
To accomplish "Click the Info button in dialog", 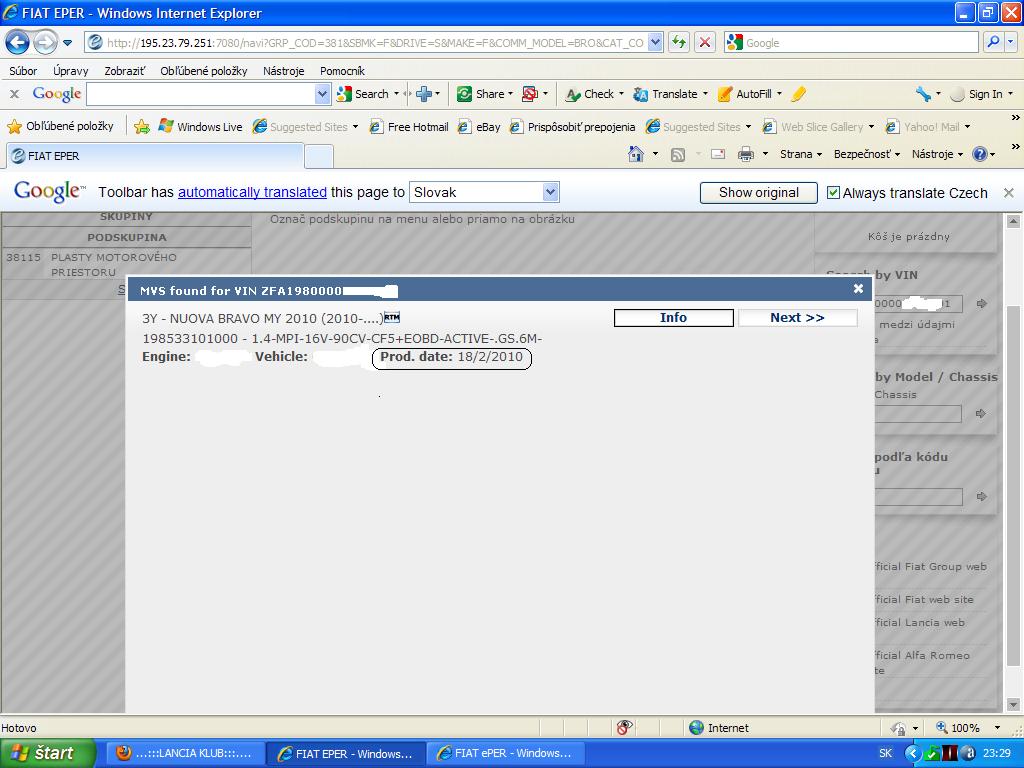I will 673,318.
